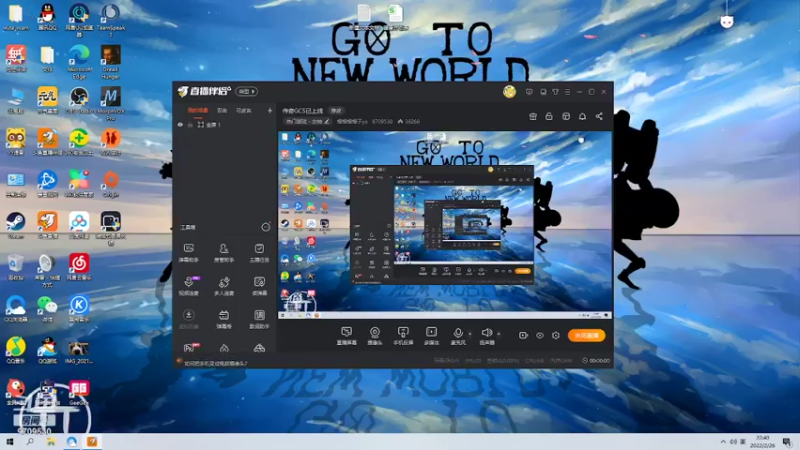Open the 弹幕助手 danmaku assistant tool
The image size is (800, 450).
point(188,253)
